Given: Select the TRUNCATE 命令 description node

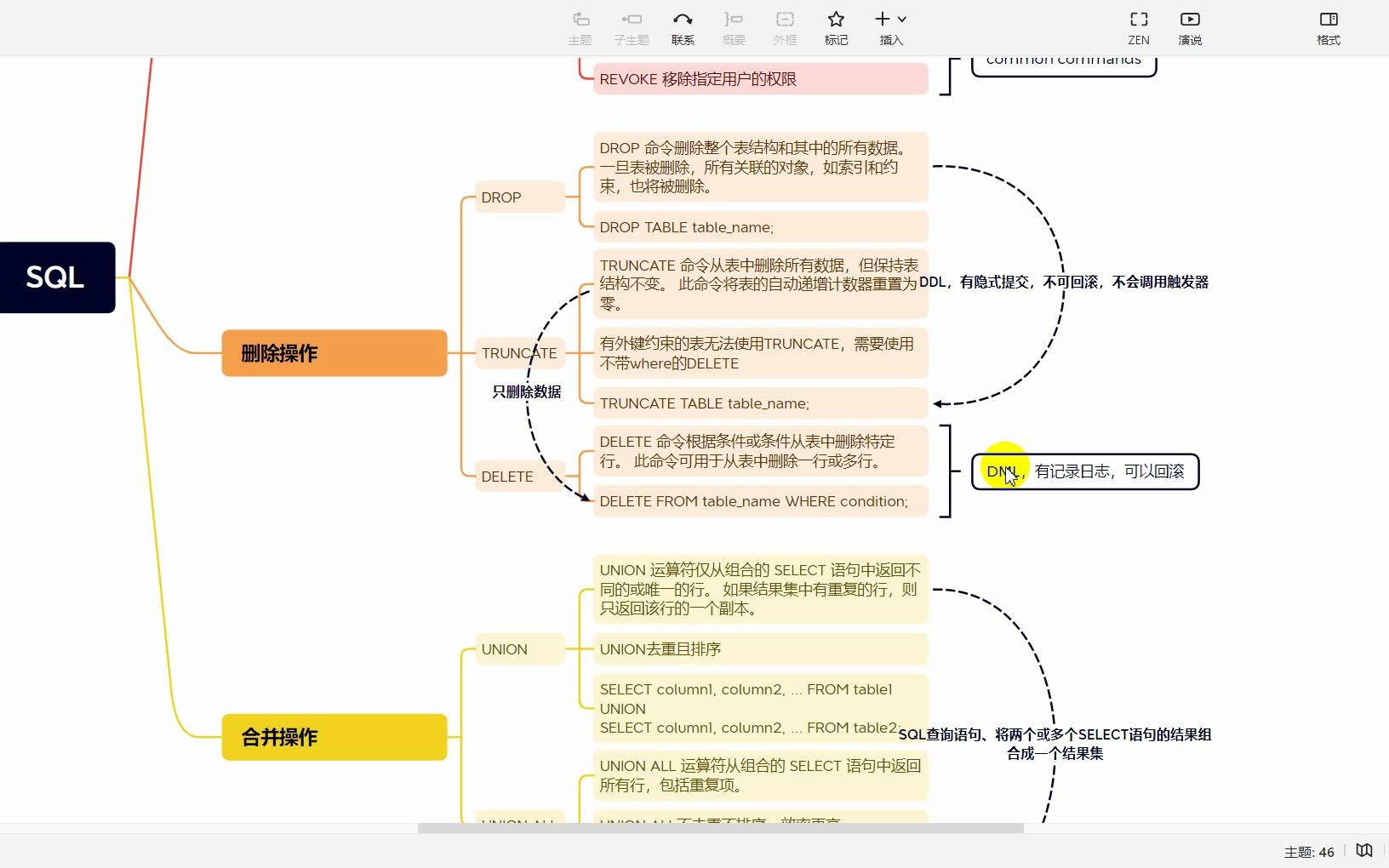Looking at the screenshot, I should [761, 284].
